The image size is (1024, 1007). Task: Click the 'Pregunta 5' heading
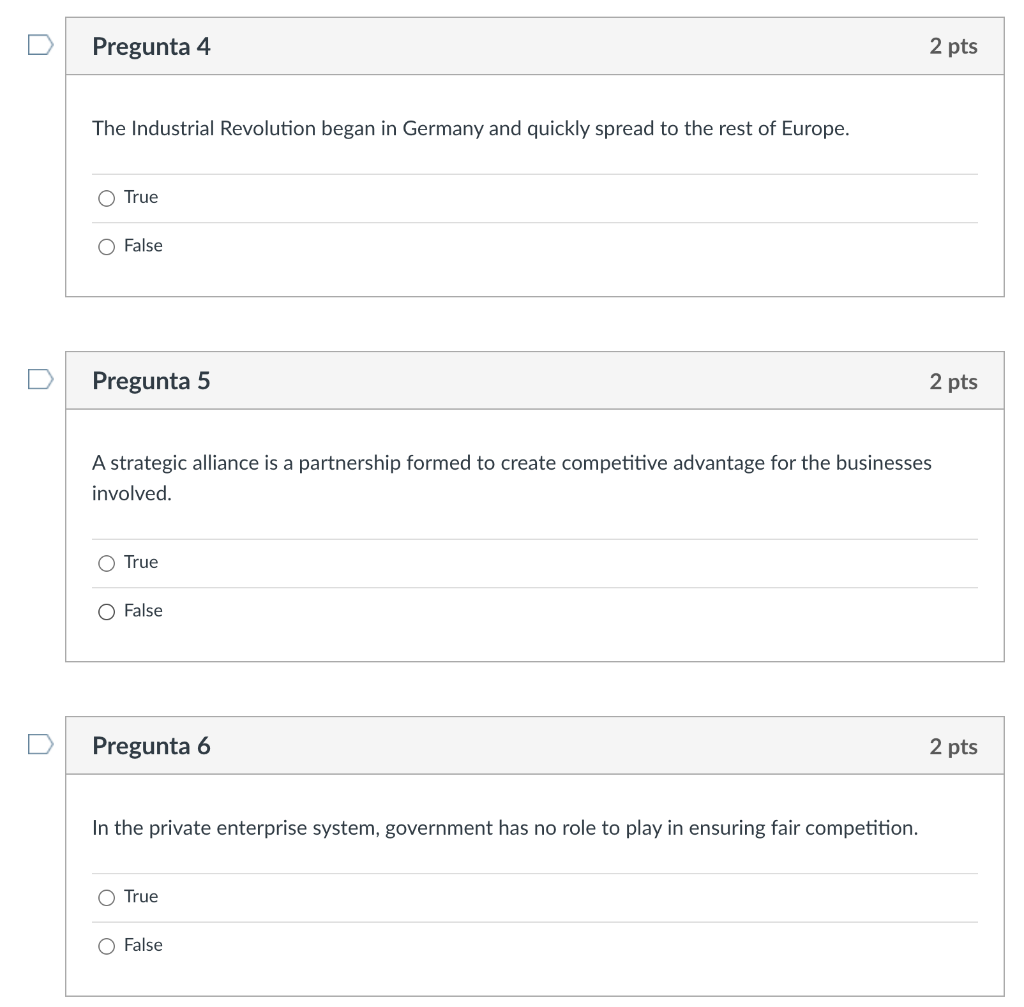pos(151,381)
